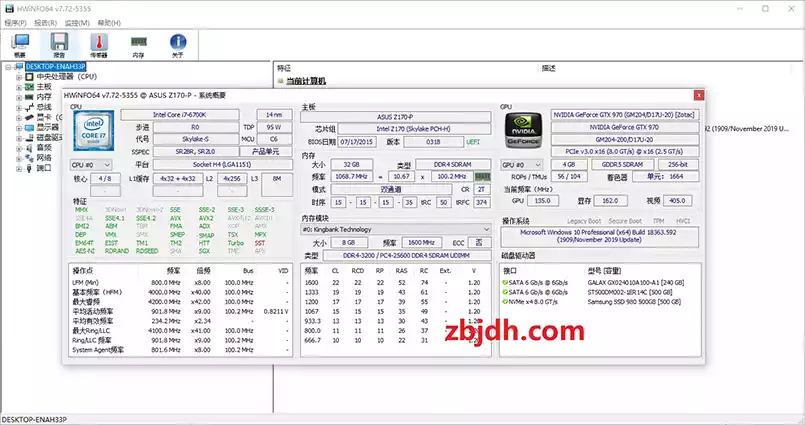Click the 报告 floppy disk toolbar icon

pyautogui.click(x=60, y=45)
